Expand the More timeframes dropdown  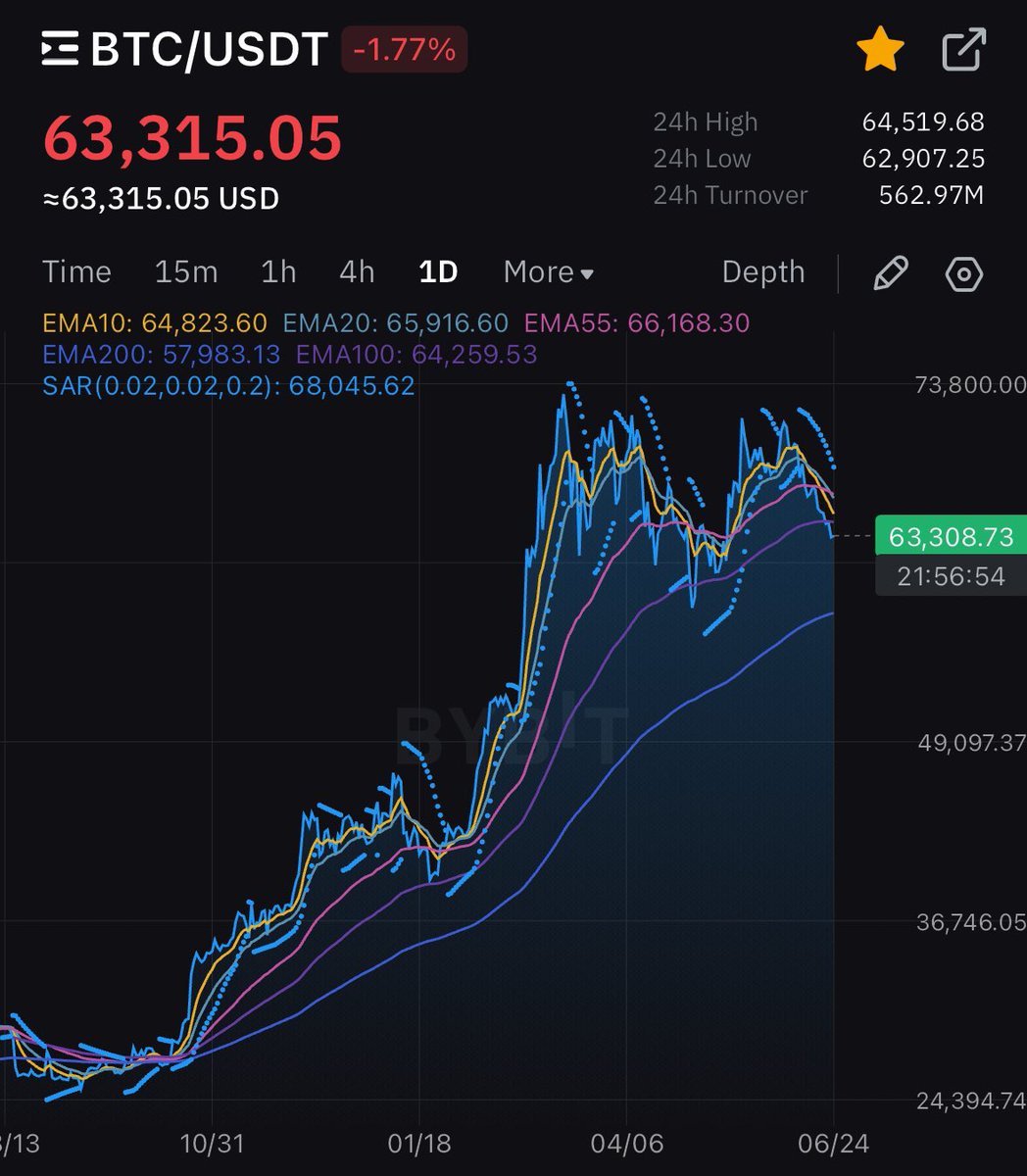548,272
